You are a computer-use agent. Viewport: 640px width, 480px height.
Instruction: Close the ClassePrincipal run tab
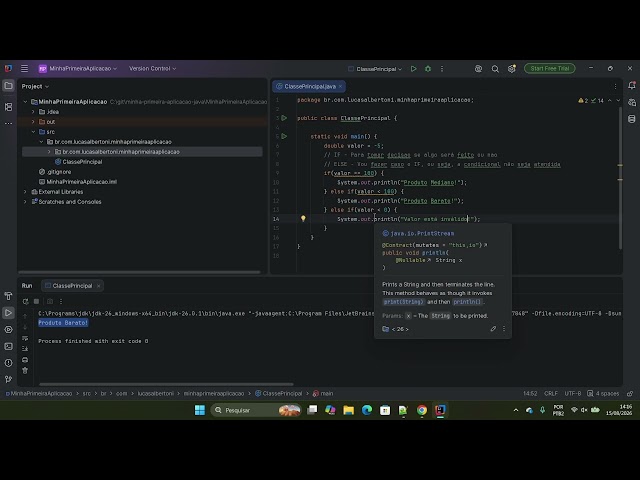click(x=98, y=286)
